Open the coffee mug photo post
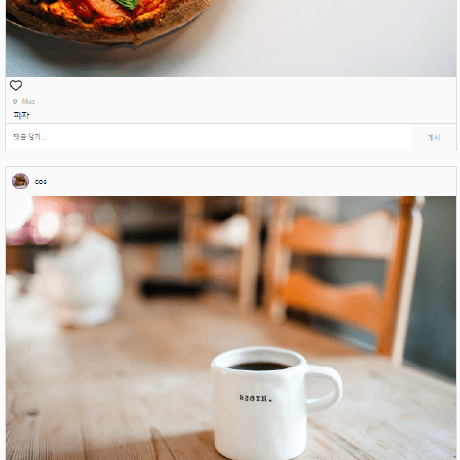The image size is (460, 460). coord(231,328)
